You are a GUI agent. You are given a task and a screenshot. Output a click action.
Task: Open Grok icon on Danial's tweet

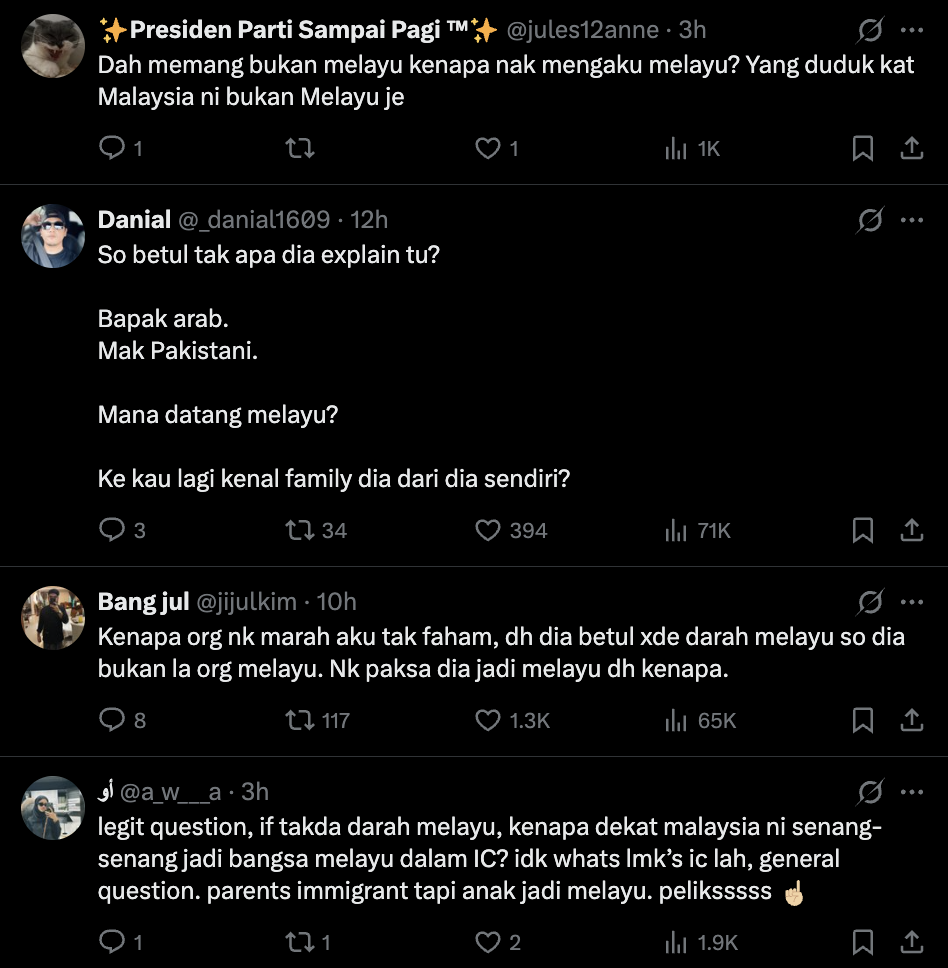point(870,221)
